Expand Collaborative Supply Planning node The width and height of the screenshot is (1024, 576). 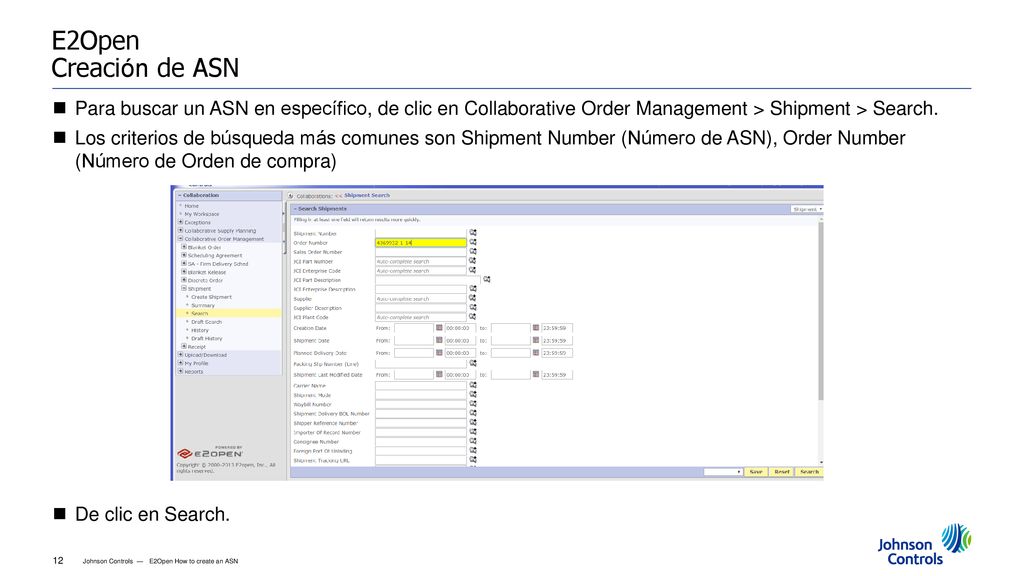(181, 231)
